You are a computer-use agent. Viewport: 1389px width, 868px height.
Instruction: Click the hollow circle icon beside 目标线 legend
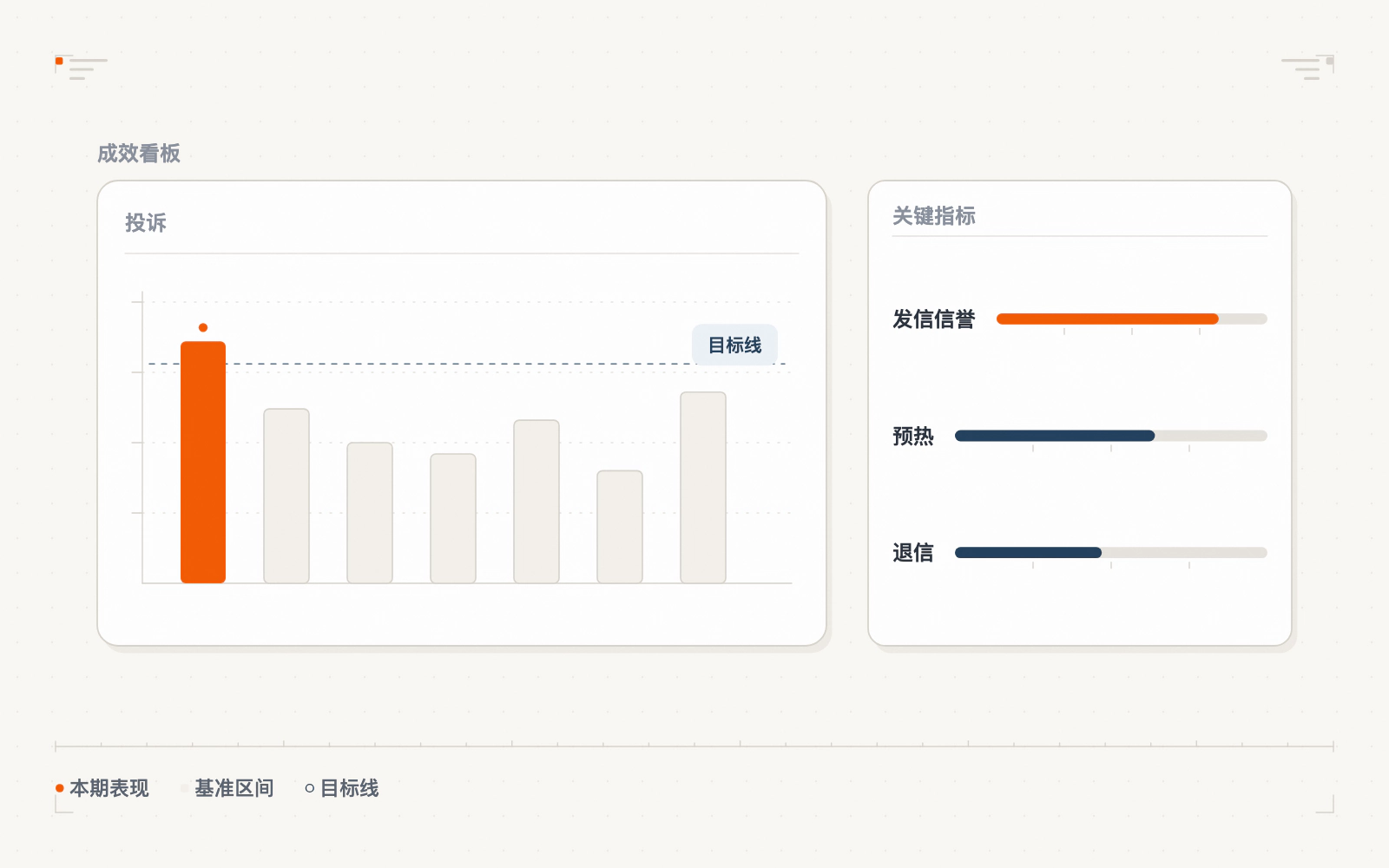click(x=310, y=788)
